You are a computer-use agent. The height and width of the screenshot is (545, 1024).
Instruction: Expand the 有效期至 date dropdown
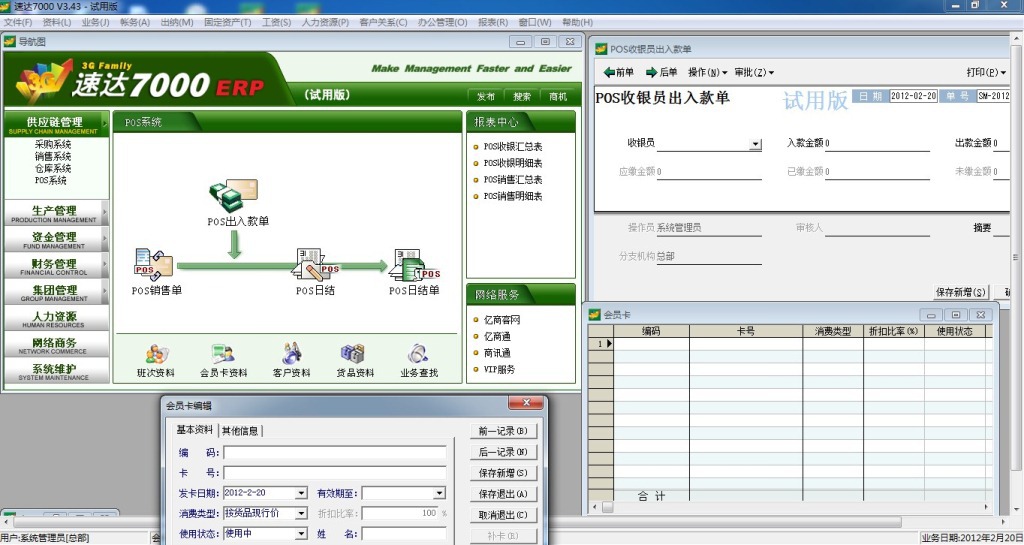[440, 493]
